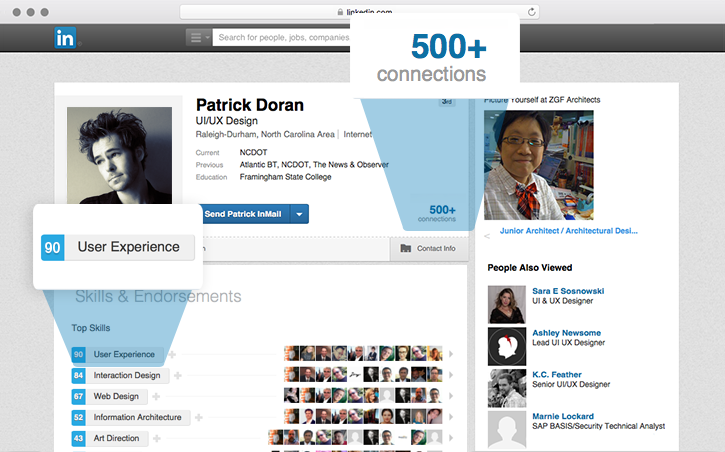Screen dimensions: 725x452
Task: Click the Safari window close button
Action: [x=17, y=12]
